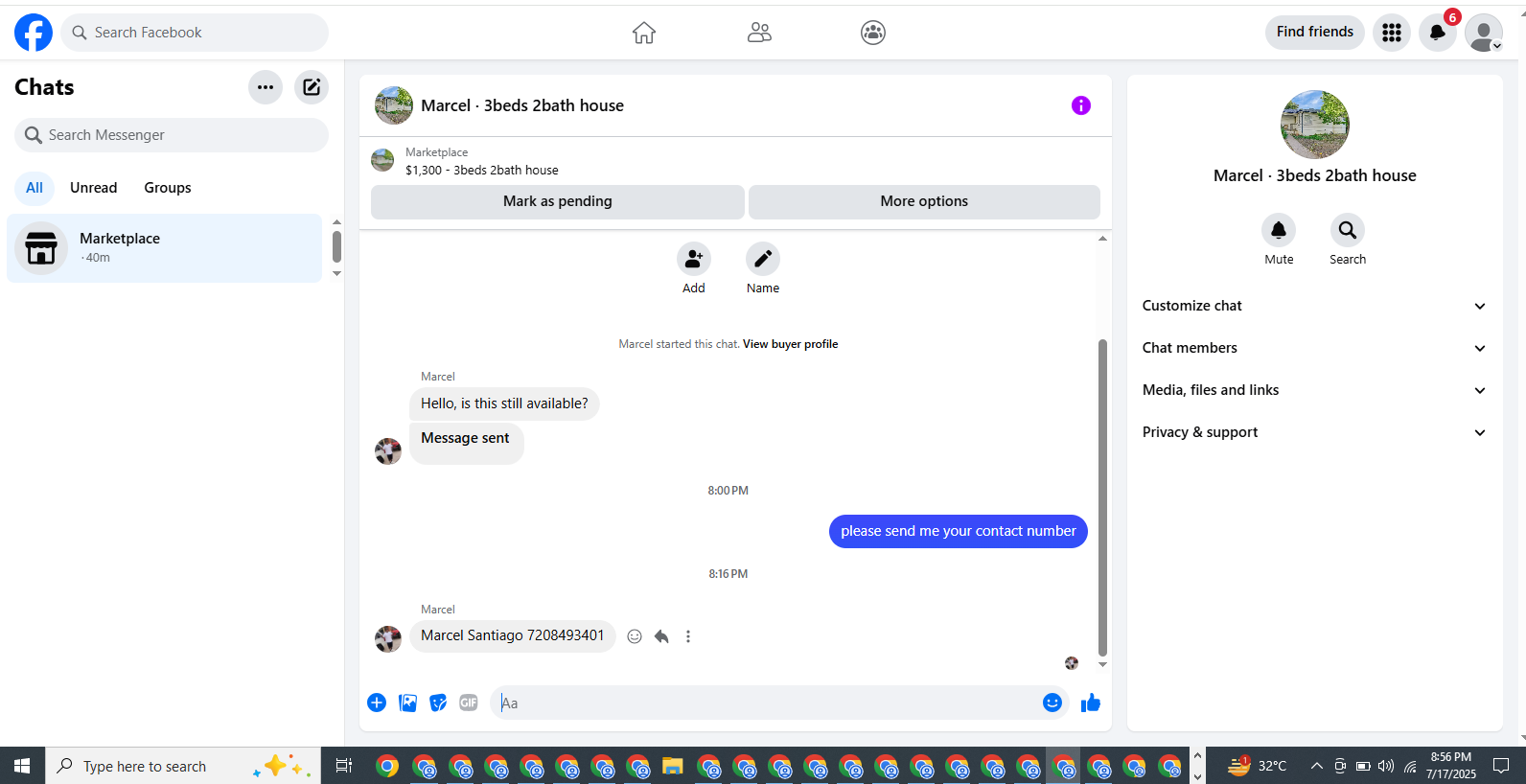Viewport: 1526px width, 784px height.
Task: React to Marcel Santiago message with emoji
Action: point(635,636)
